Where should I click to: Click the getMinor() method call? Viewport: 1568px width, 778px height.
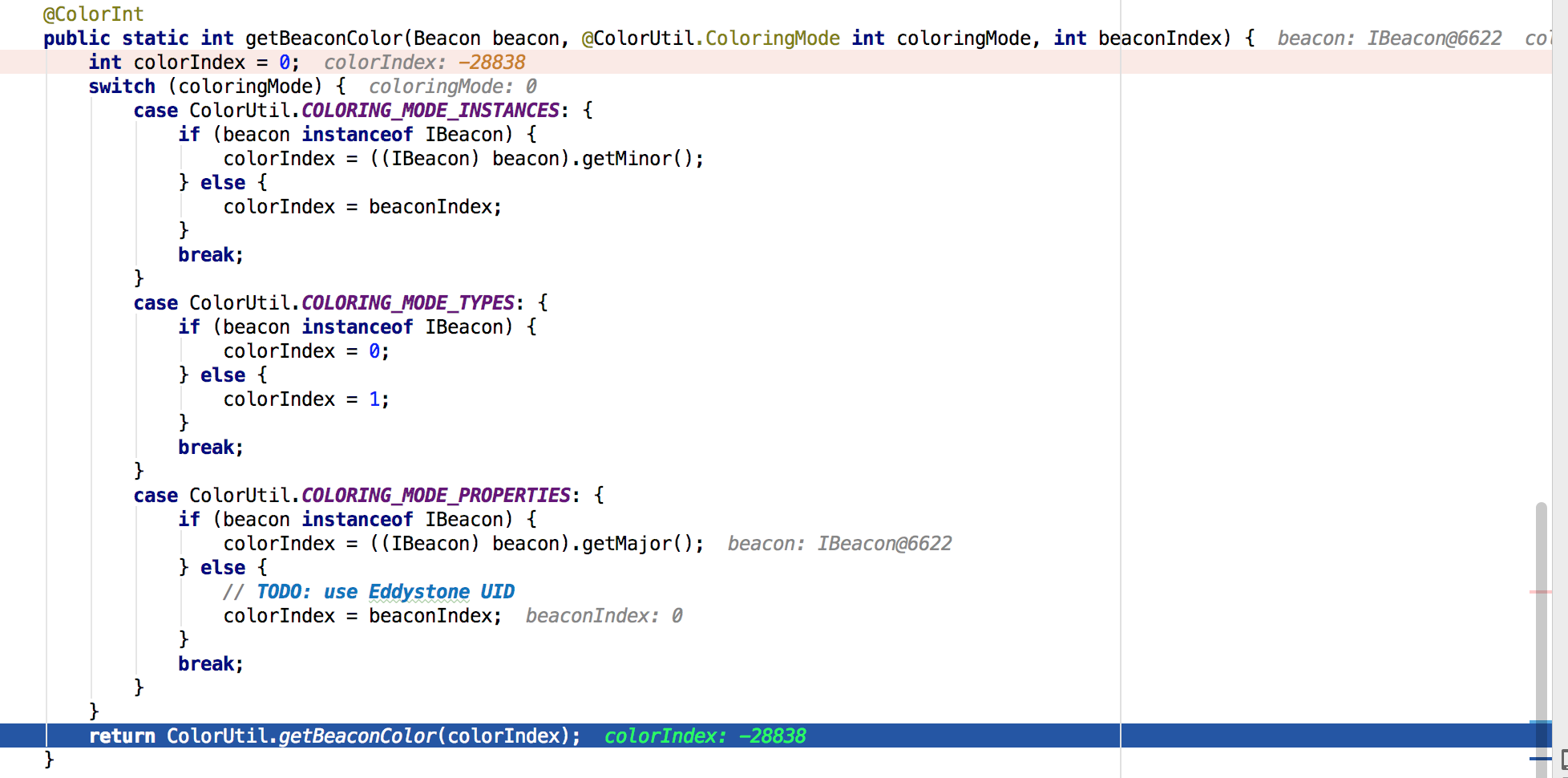[x=637, y=158]
